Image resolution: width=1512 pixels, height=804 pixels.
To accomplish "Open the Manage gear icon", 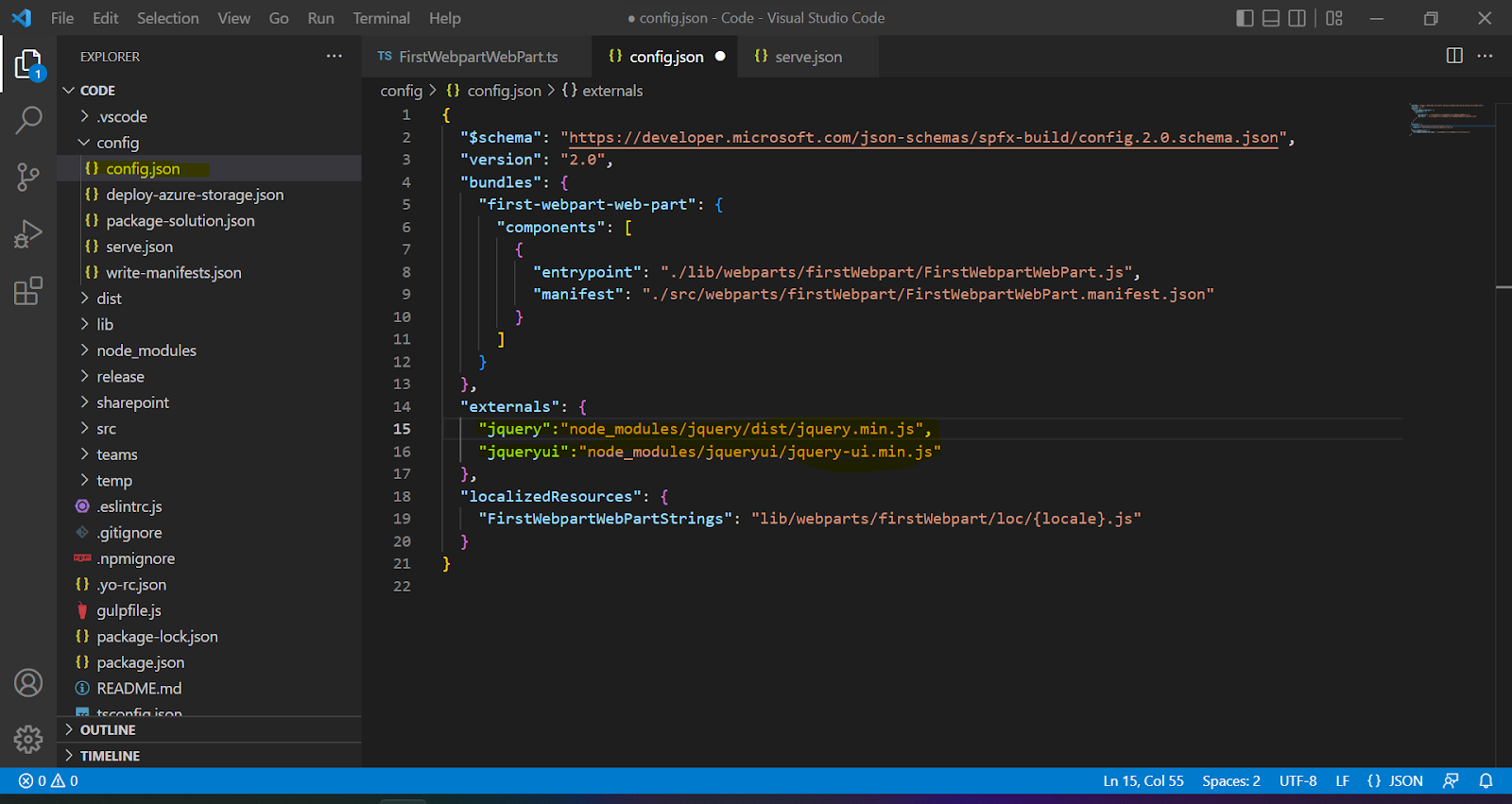I will (x=28, y=739).
